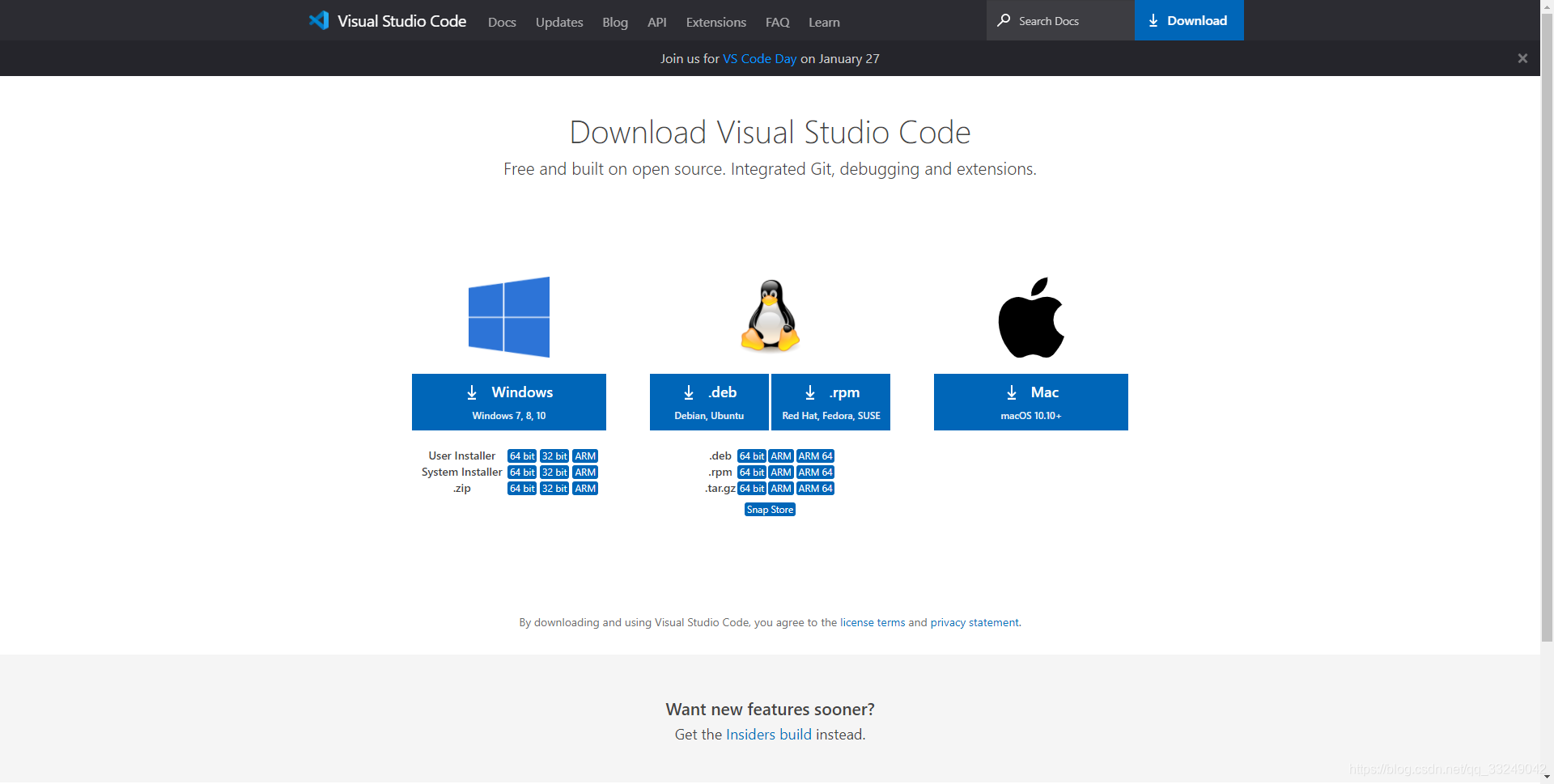
Task: Click the header Download button
Action: pyautogui.click(x=1189, y=20)
